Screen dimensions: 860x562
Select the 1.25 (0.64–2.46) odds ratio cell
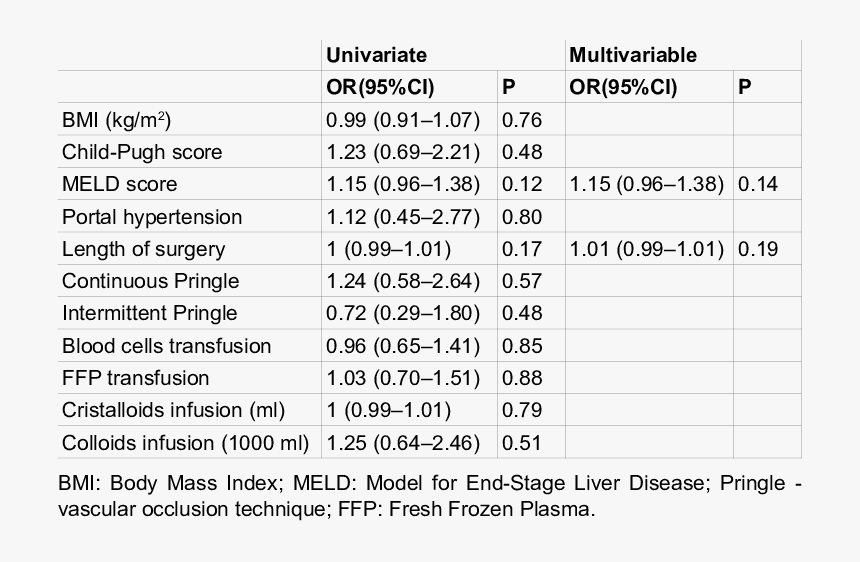(x=403, y=442)
